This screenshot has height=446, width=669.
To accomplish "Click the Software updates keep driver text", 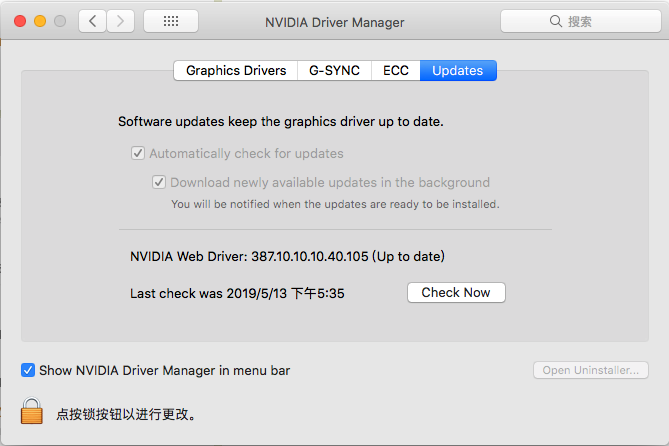I will pyautogui.click(x=281, y=122).
